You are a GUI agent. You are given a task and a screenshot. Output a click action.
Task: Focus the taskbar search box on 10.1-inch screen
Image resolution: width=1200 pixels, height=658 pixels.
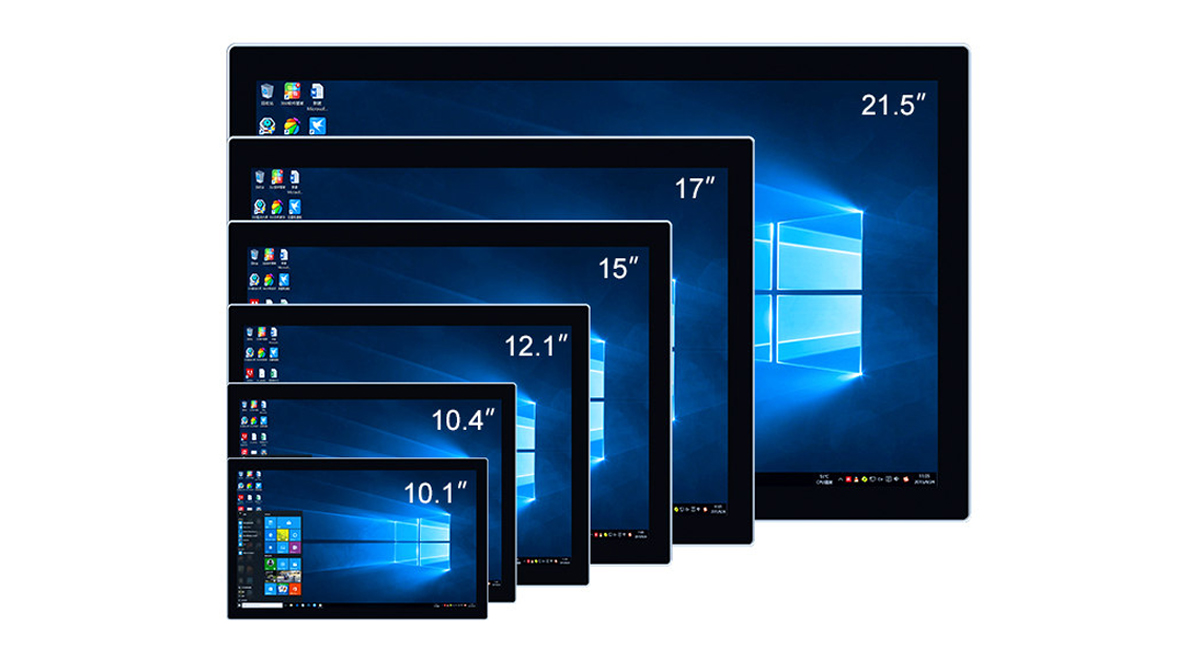coord(263,605)
